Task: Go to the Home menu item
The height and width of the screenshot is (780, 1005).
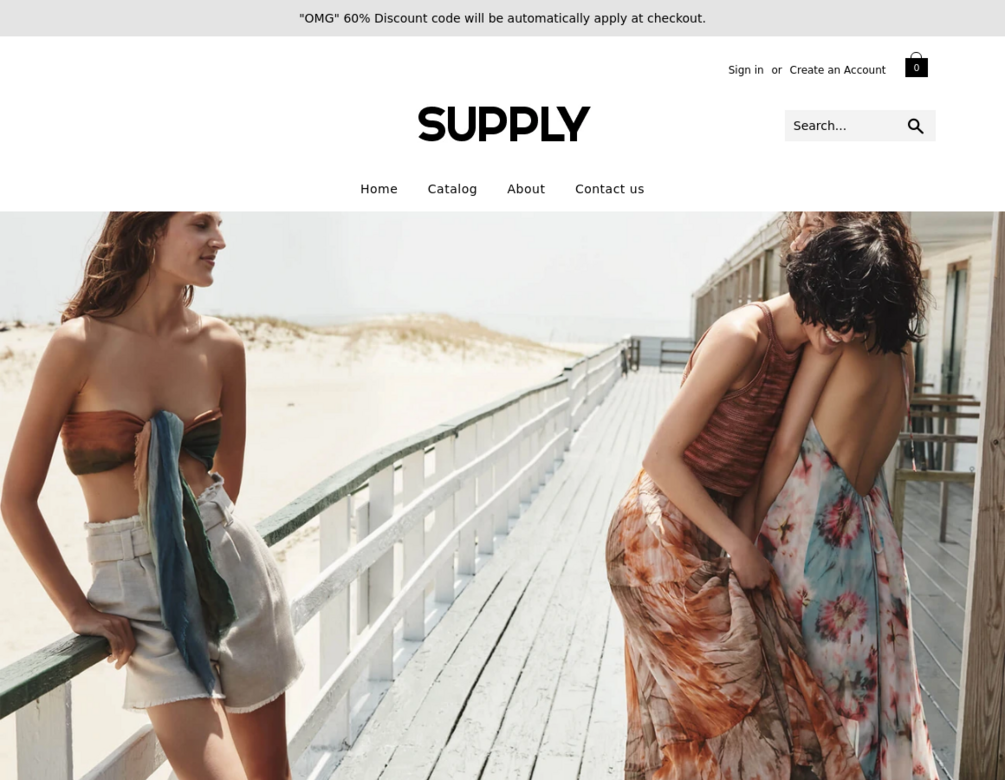Action: (379, 189)
